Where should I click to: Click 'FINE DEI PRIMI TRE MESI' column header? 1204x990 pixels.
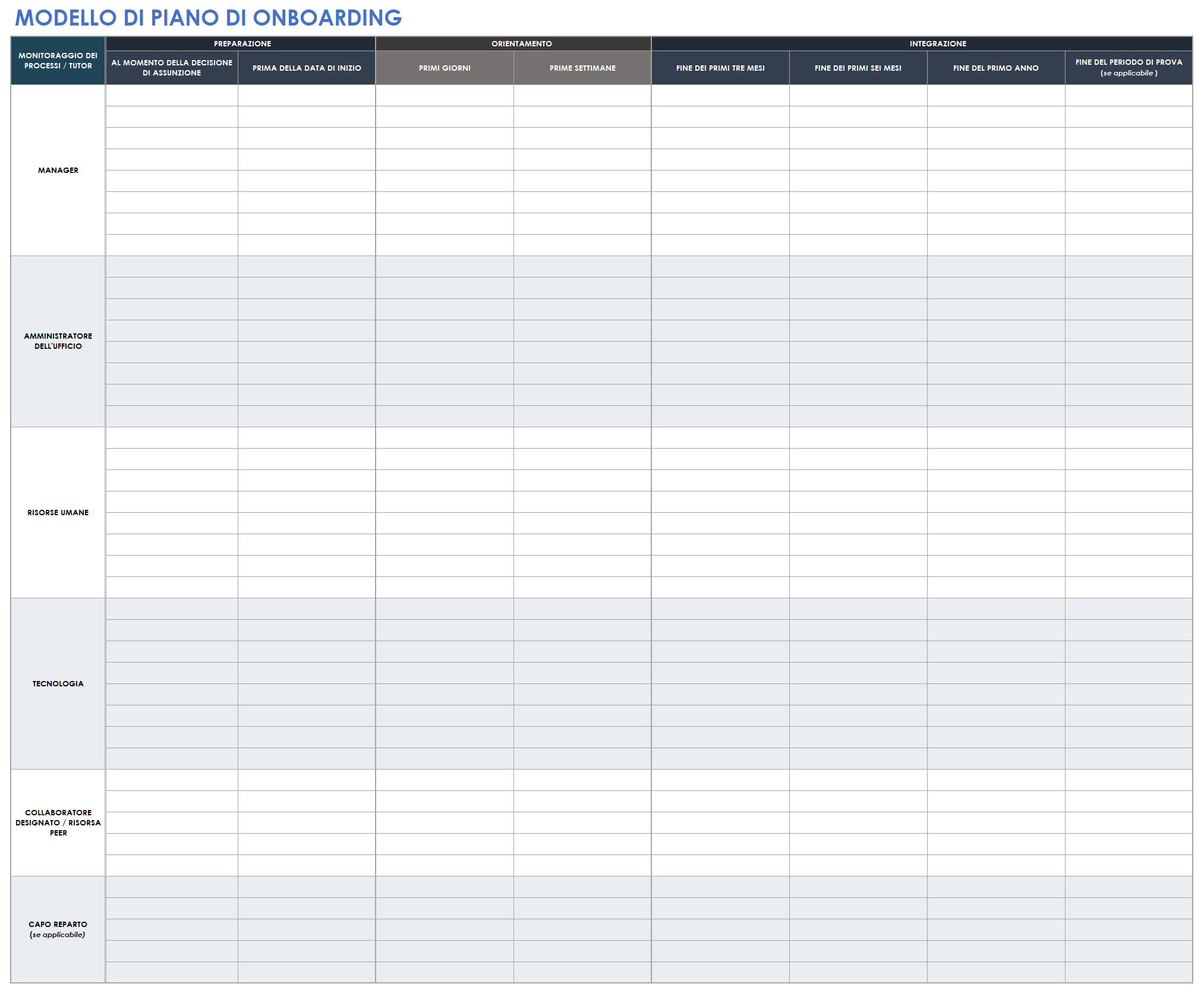[x=720, y=68]
